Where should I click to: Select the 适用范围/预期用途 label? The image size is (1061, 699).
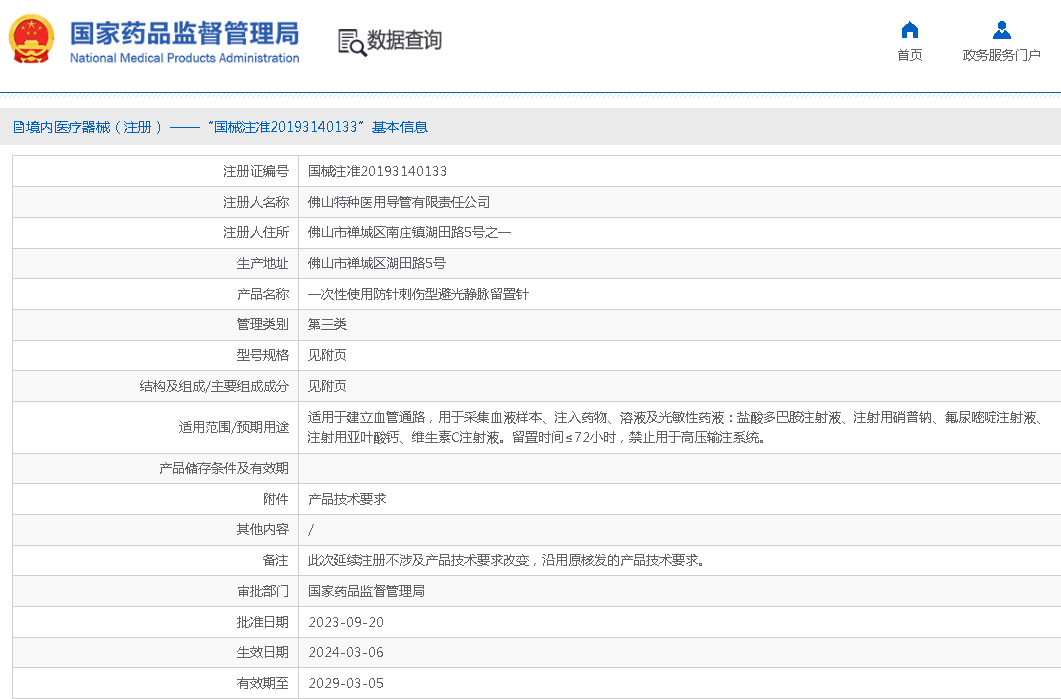coord(233,428)
